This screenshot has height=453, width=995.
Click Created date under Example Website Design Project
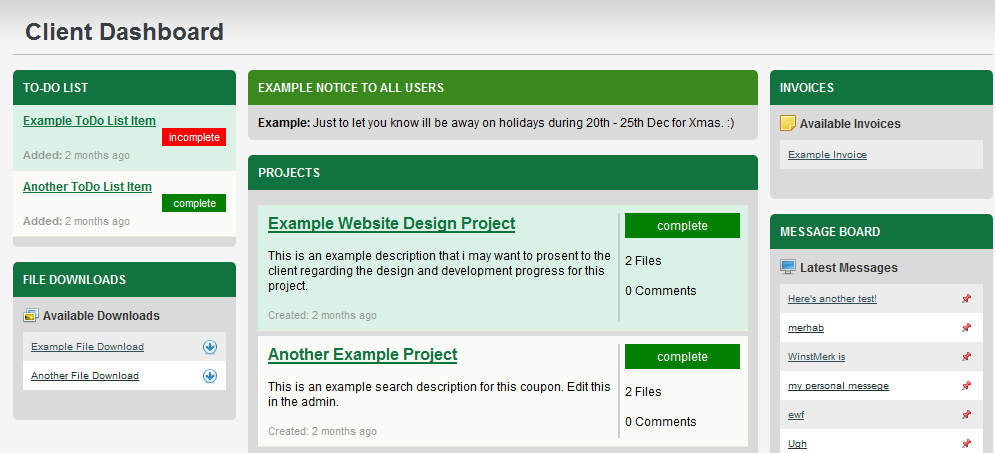pos(322,315)
